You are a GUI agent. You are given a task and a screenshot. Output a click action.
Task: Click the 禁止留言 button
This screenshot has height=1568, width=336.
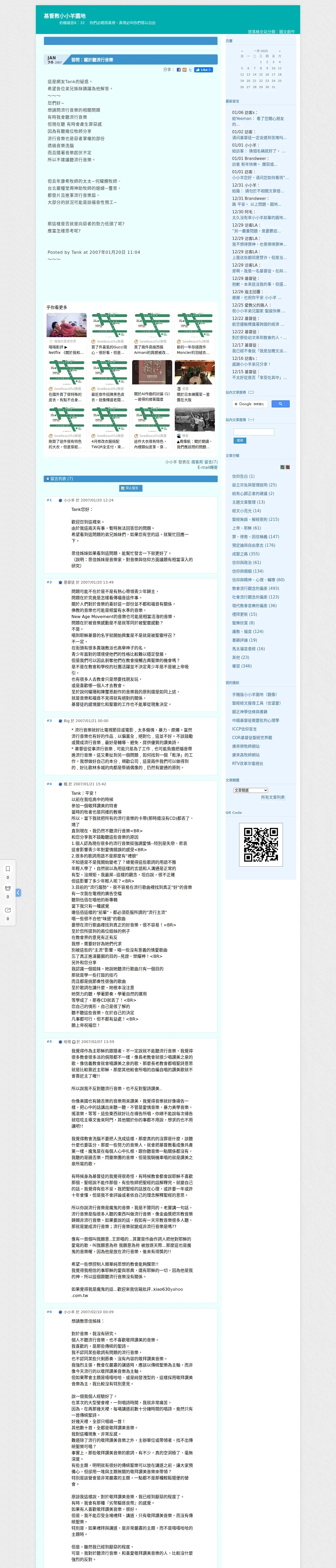[x=131, y=488]
